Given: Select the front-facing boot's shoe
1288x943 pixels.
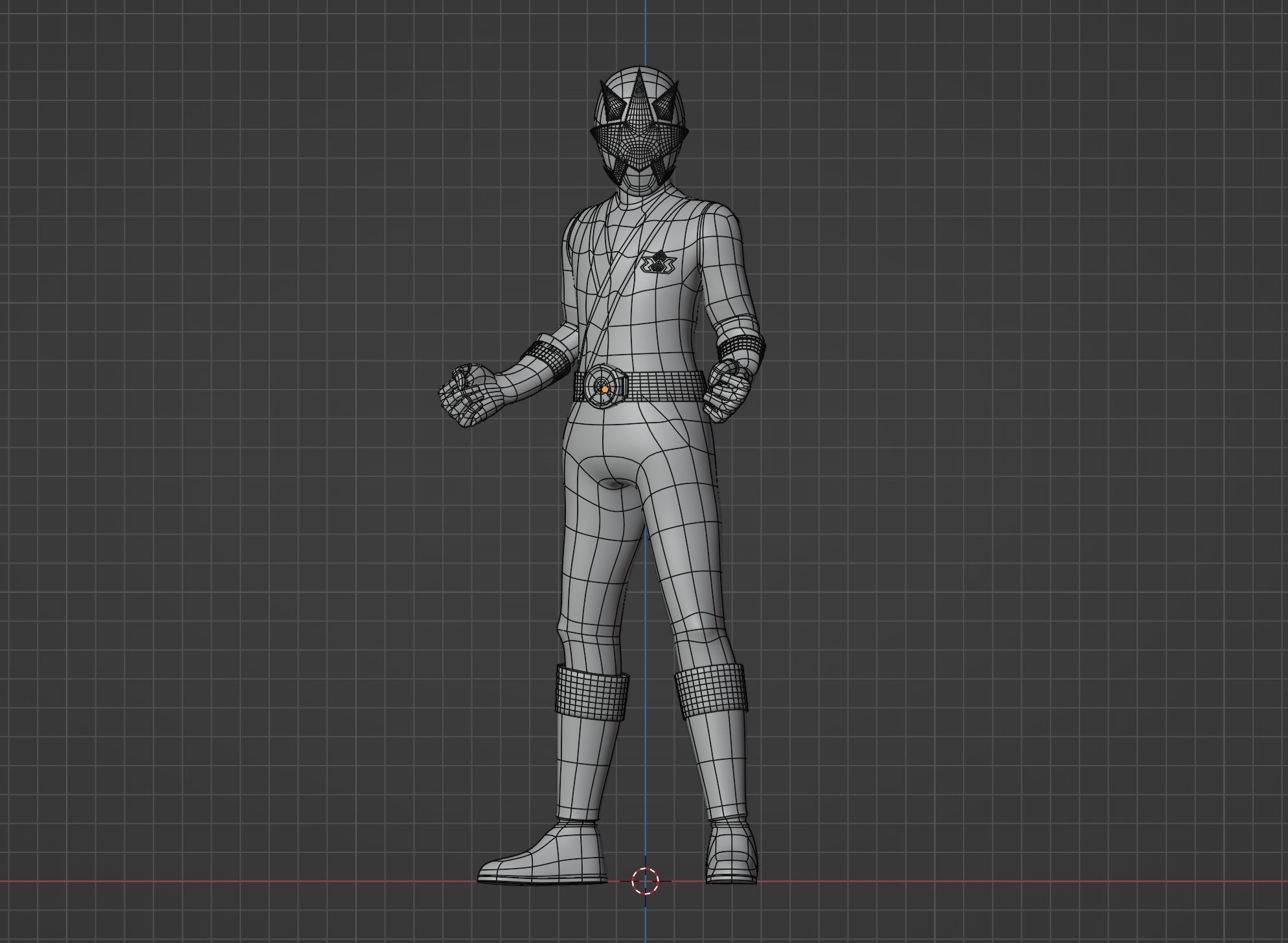Looking at the screenshot, I should [730, 852].
